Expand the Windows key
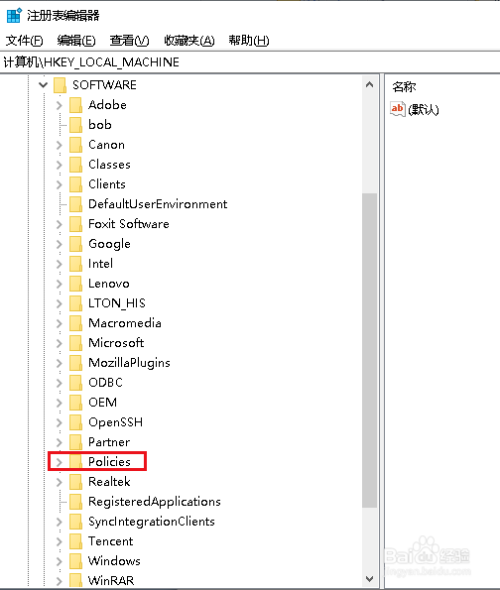The height and width of the screenshot is (590, 500). 59,561
